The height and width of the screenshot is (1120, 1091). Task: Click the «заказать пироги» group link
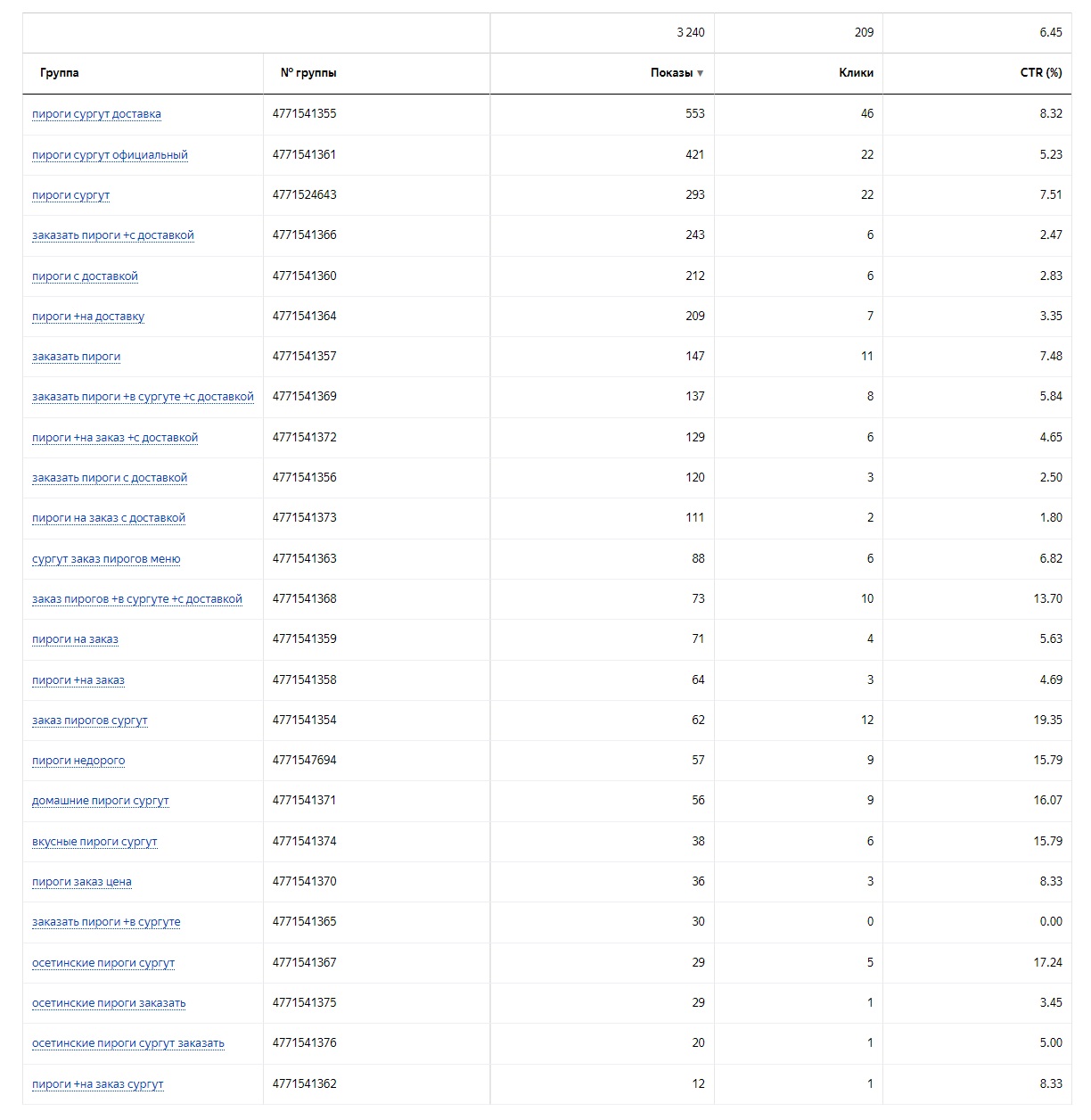pyautogui.click(x=76, y=357)
